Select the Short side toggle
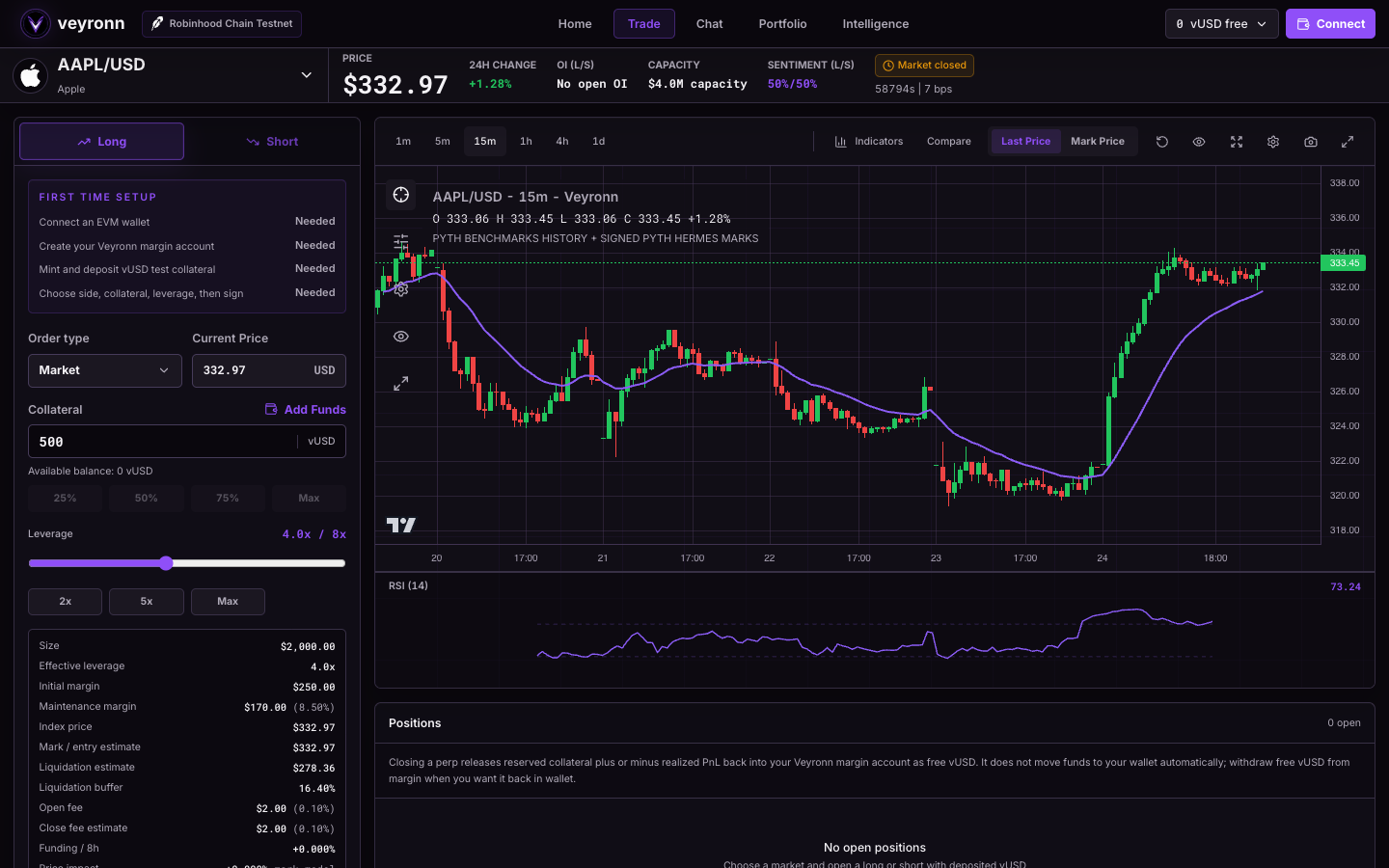 pos(272,142)
